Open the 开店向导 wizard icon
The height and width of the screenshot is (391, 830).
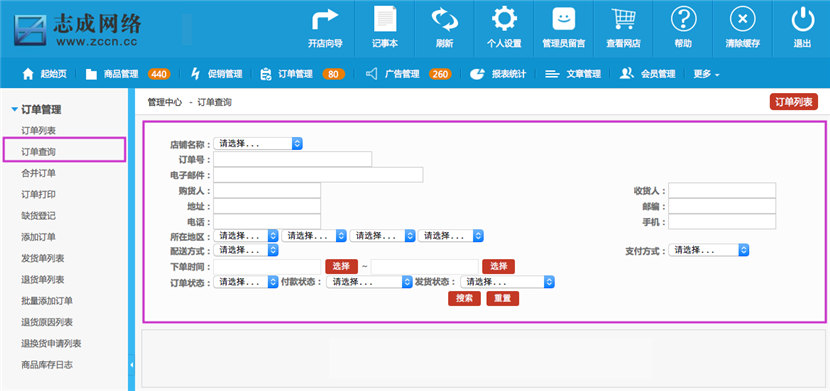325,20
